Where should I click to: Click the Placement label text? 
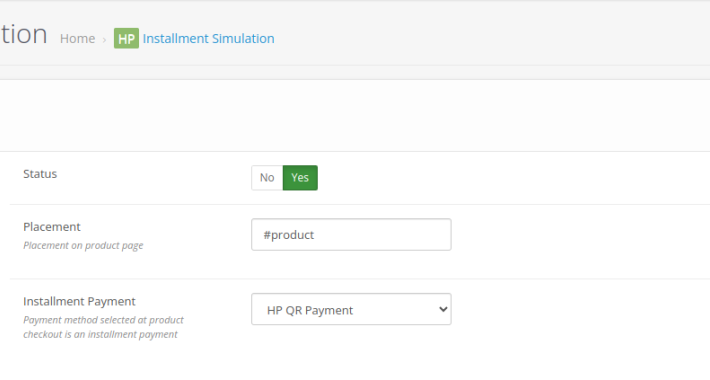[52, 227]
